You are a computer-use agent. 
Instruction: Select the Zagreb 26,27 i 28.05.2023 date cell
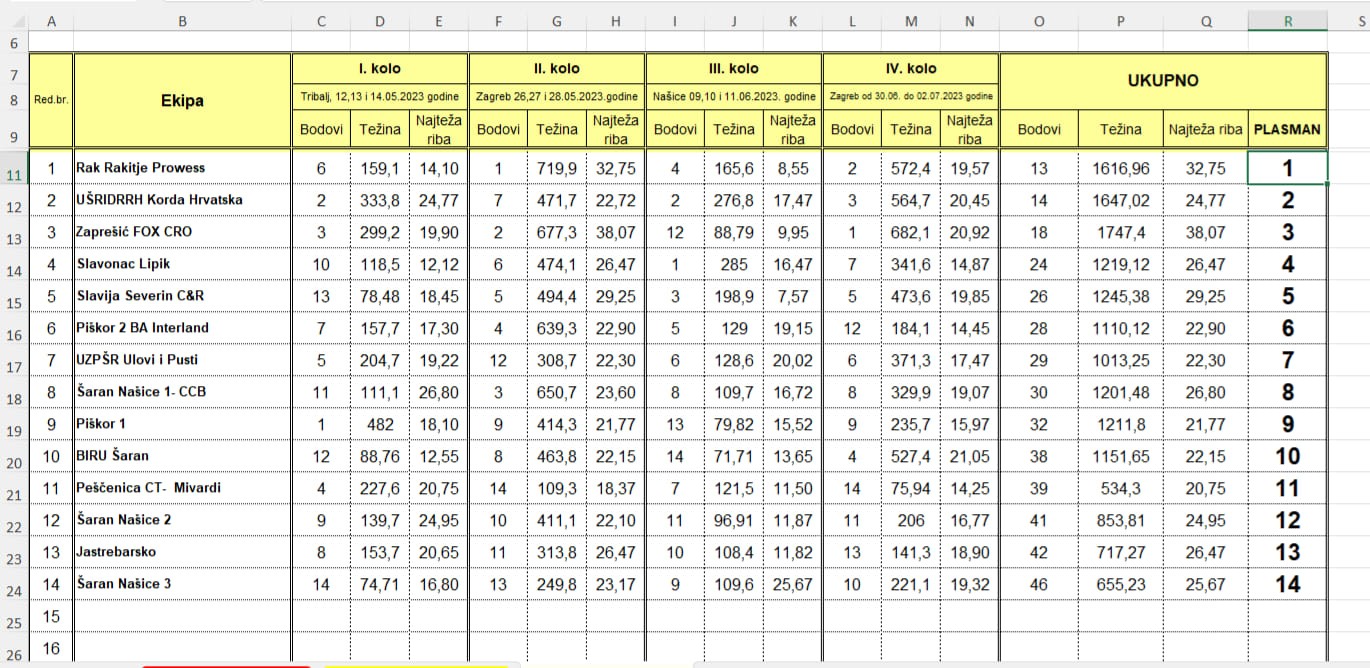coord(557,96)
